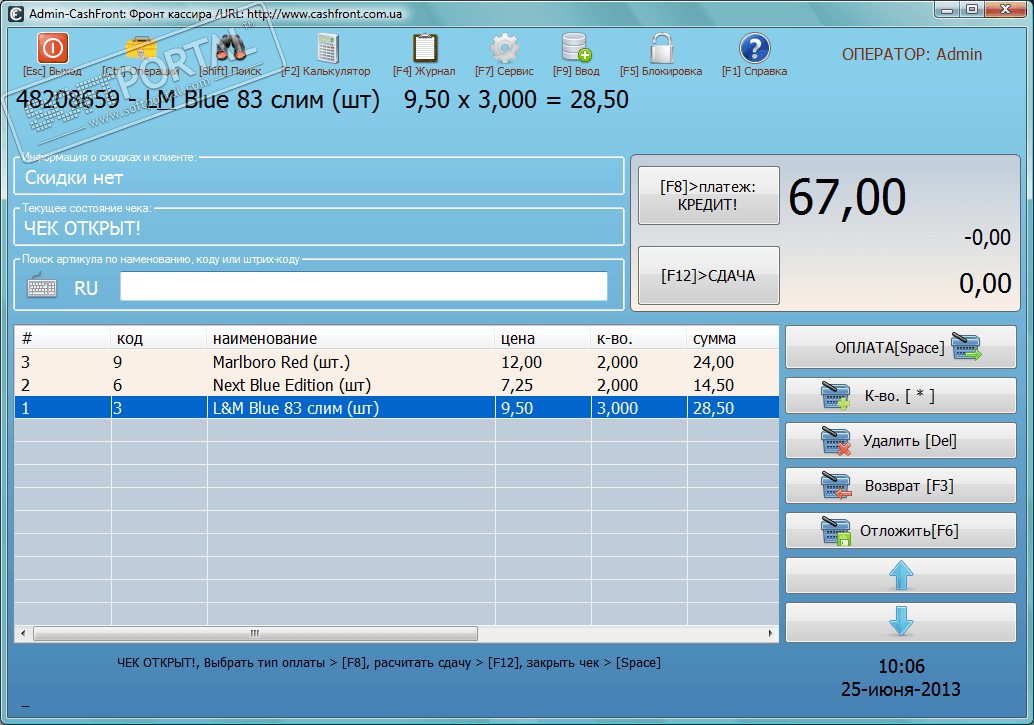The height and width of the screenshot is (725, 1034).
Task: Click the ОПЕРАТОР: Admin label
Action: (912, 54)
